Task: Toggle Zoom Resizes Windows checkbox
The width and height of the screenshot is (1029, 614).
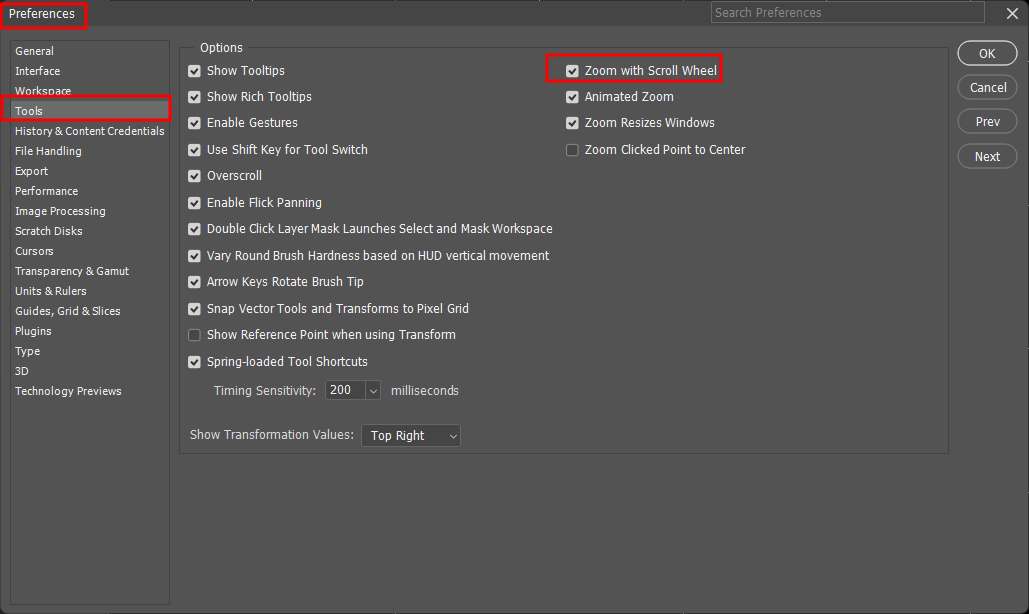Action: (572, 123)
